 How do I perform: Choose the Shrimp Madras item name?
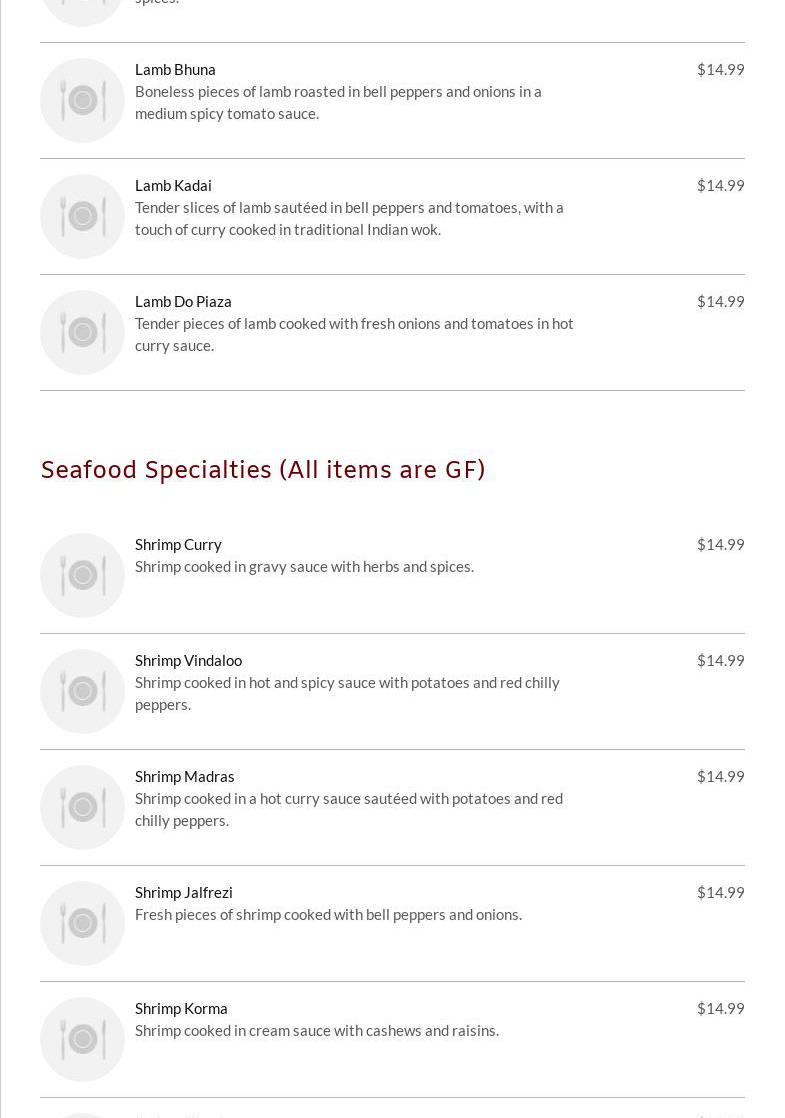click(184, 776)
